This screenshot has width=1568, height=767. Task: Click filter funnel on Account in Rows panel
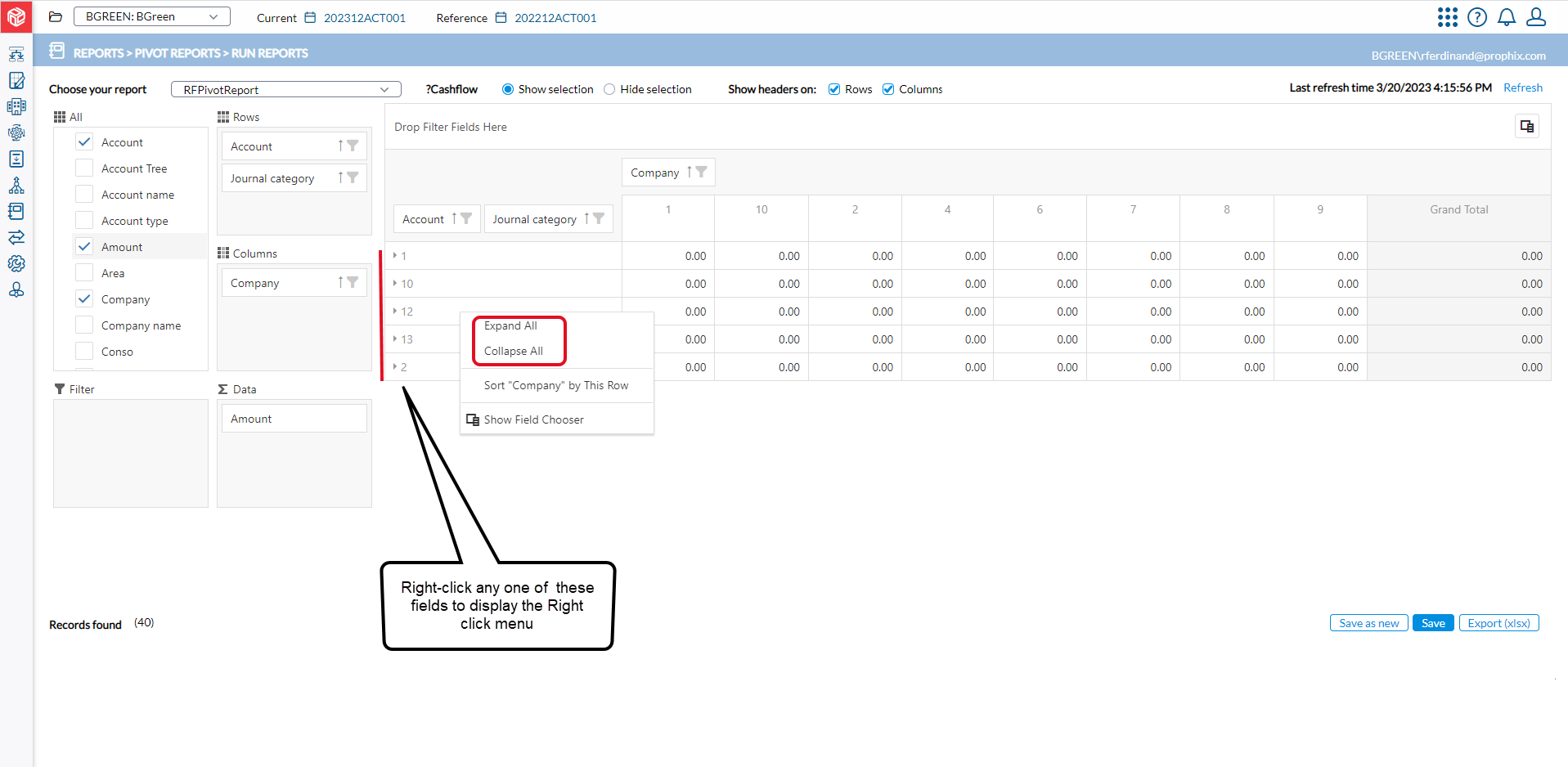[353, 146]
